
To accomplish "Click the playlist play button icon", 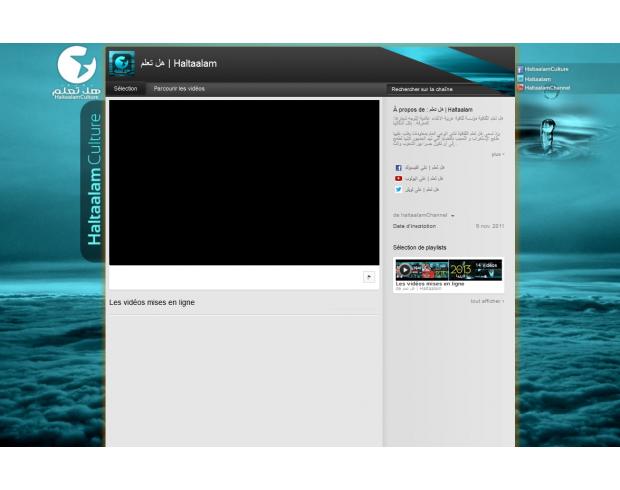I will (x=405, y=270).
